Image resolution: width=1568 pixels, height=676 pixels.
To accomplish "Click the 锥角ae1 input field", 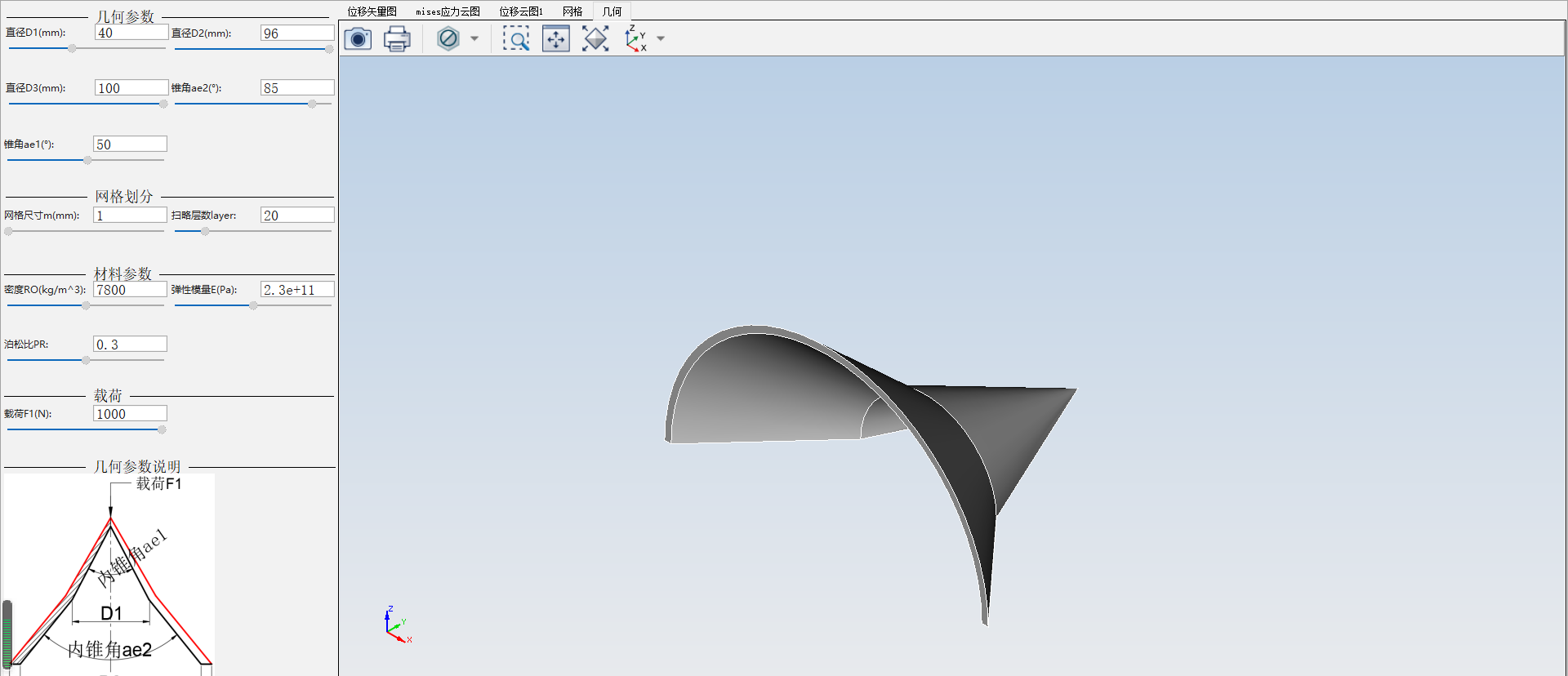I will [x=130, y=144].
